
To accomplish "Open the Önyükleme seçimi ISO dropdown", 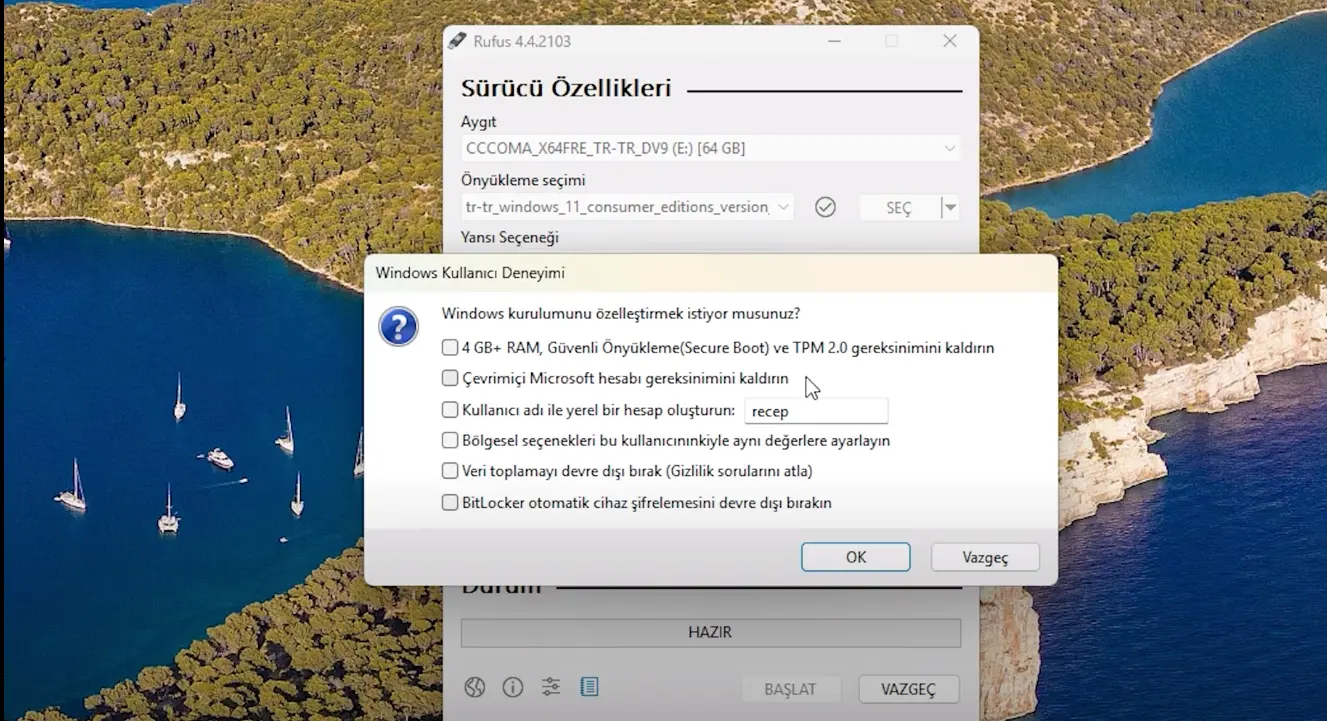I will [627, 207].
